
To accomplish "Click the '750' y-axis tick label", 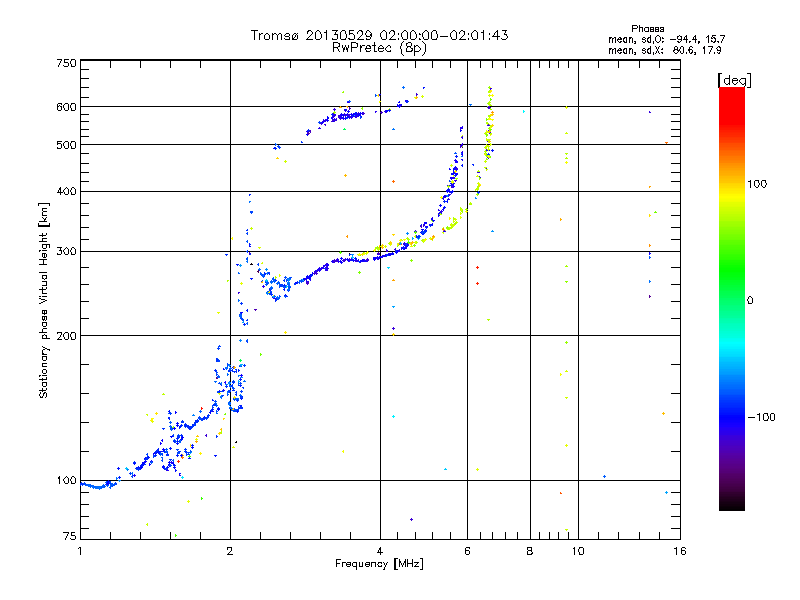I will tap(66, 63).
